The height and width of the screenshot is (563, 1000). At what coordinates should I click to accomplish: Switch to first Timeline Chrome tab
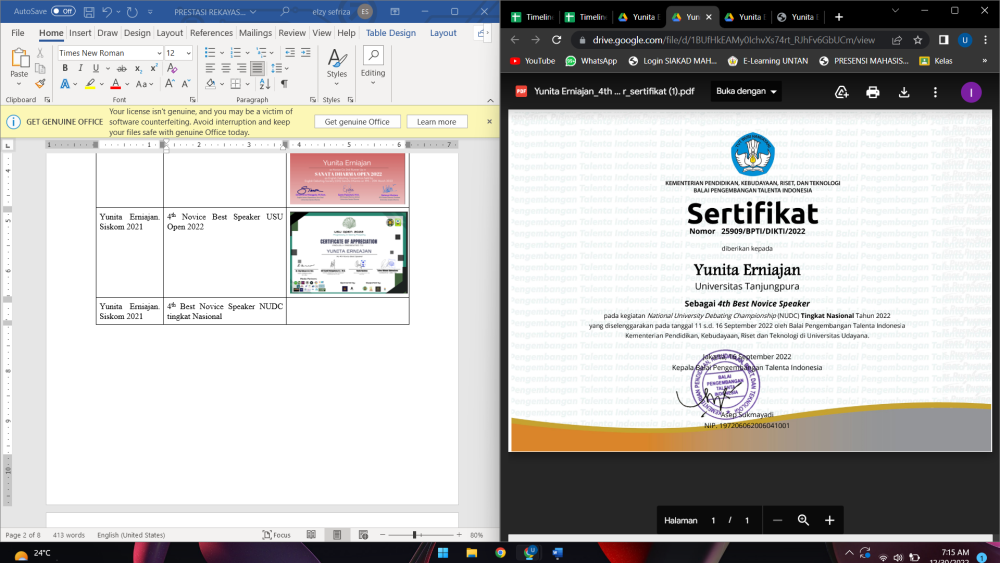click(533, 17)
